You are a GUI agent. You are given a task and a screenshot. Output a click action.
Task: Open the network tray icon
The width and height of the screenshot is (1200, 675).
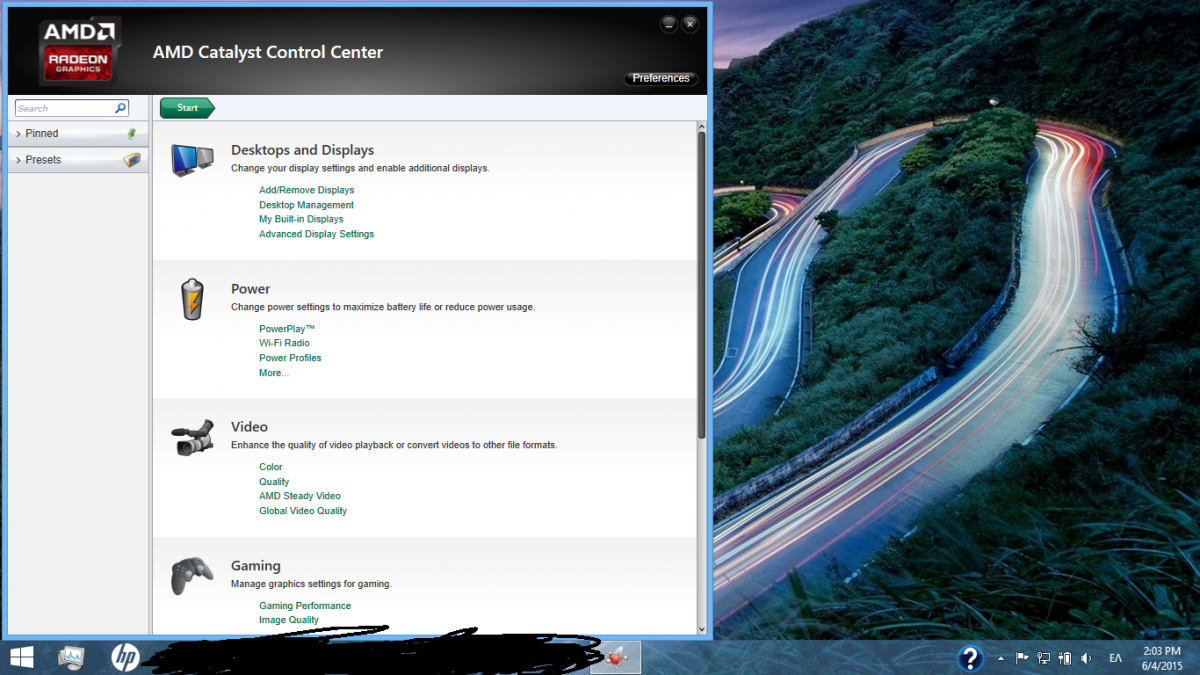pos(1043,658)
